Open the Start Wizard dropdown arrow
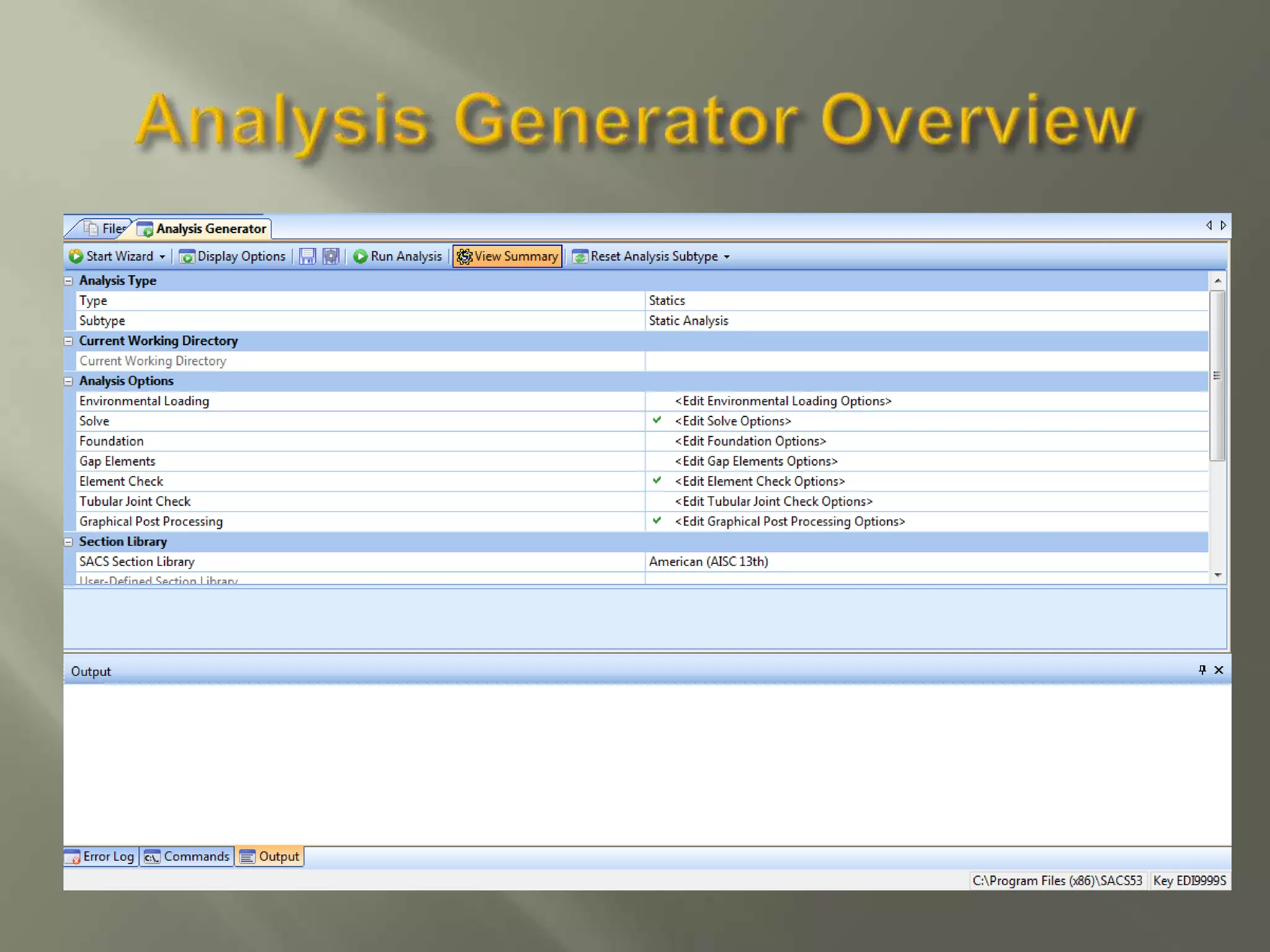This screenshot has width=1270, height=952. tap(162, 257)
